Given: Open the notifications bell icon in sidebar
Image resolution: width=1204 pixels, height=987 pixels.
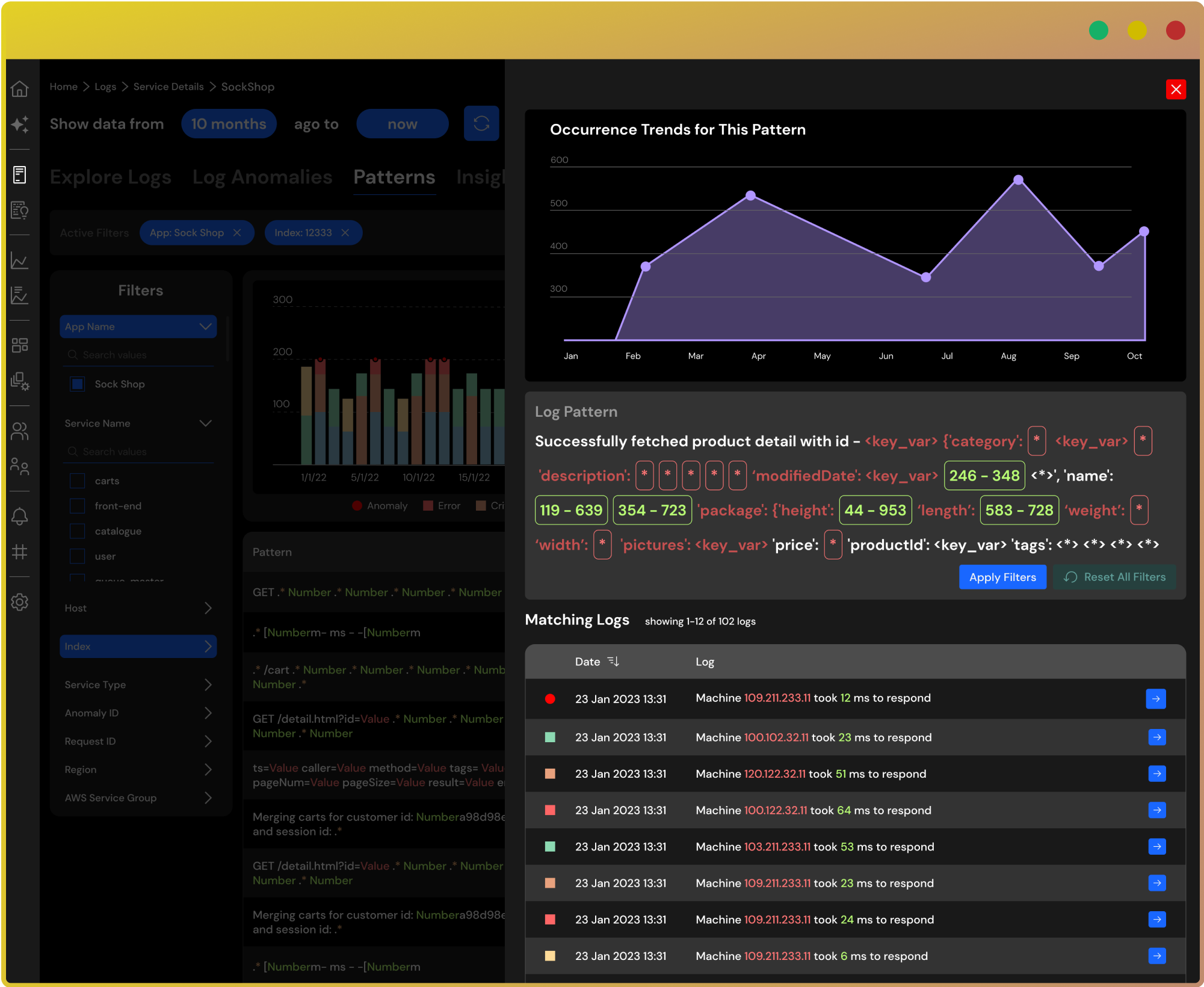Looking at the screenshot, I should [20, 516].
